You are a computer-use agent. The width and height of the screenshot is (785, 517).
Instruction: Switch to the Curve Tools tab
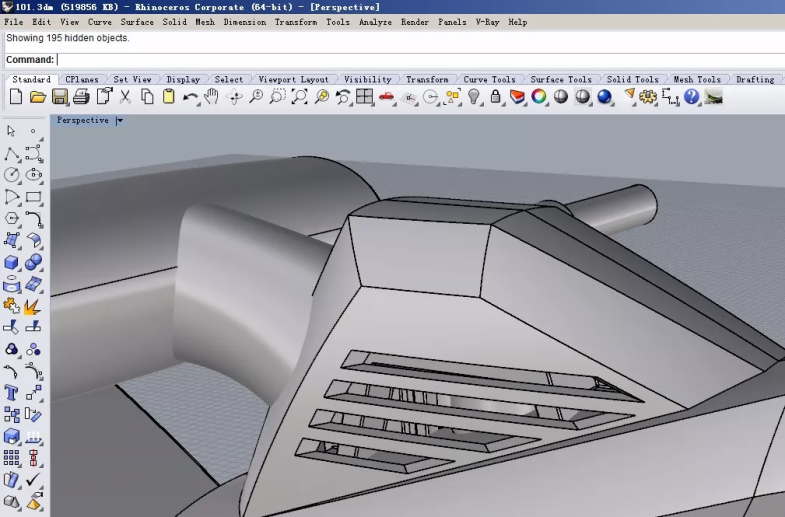[x=489, y=79]
